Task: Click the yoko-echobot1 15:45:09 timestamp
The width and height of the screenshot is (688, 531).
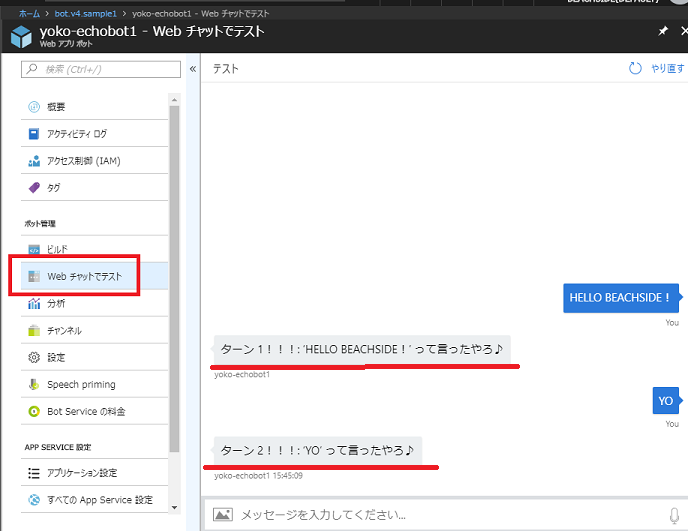Action: click(258, 476)
